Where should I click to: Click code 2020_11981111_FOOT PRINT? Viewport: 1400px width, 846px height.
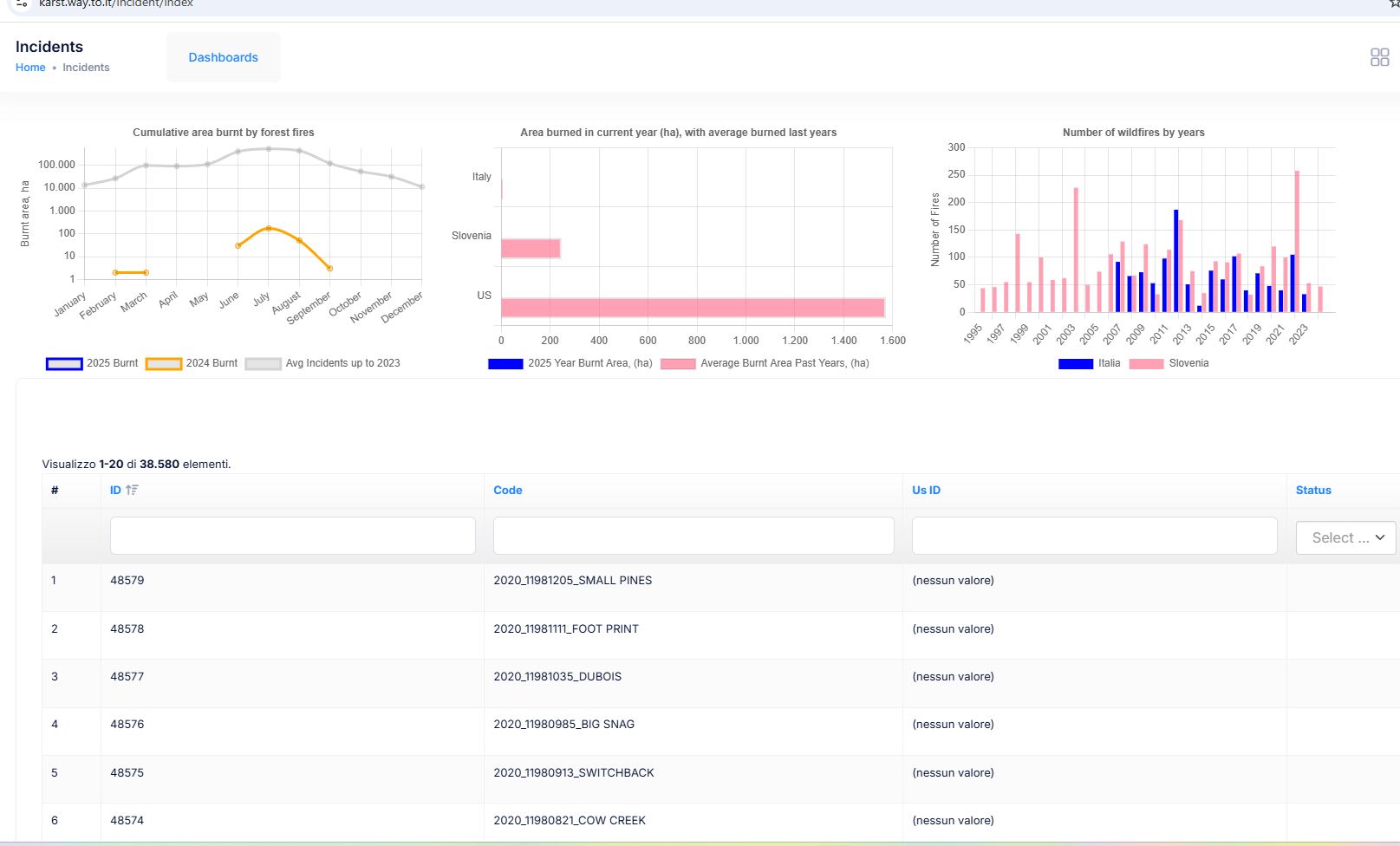[x=566, y=629]
